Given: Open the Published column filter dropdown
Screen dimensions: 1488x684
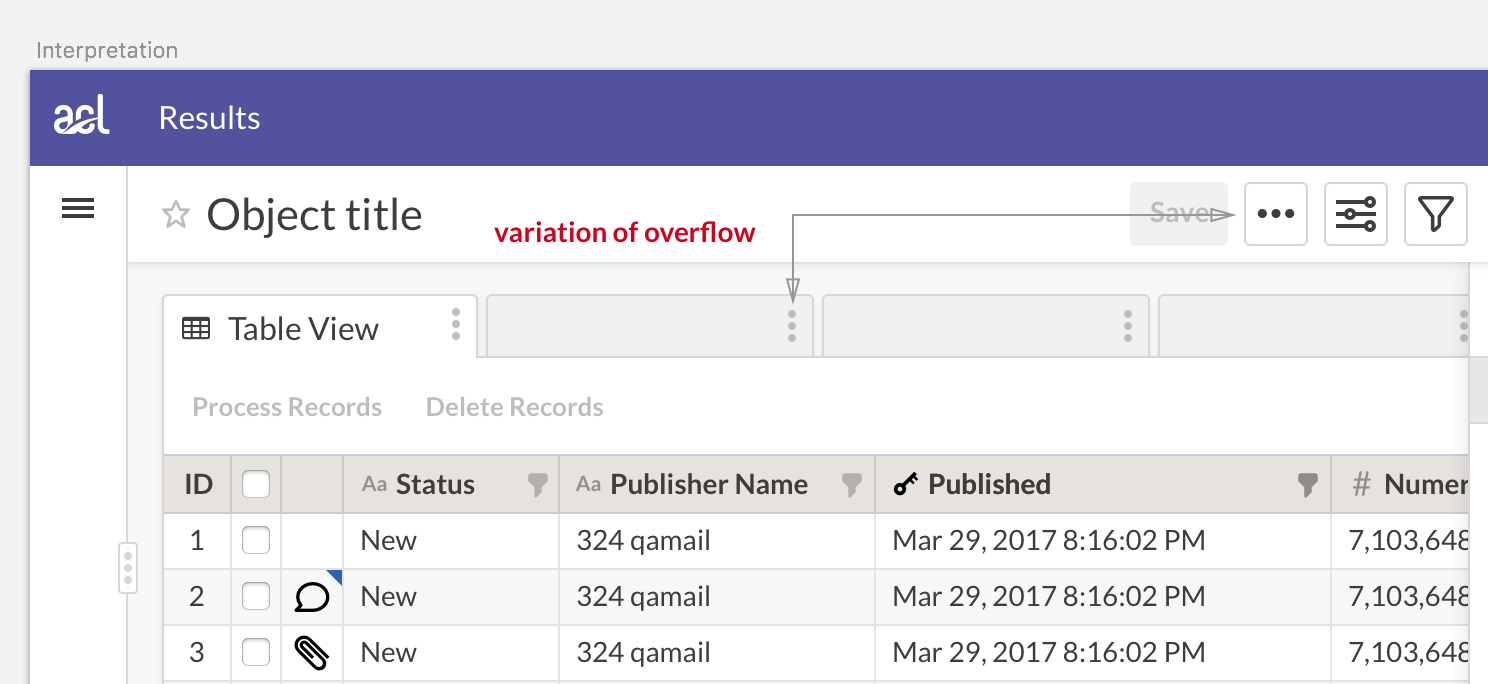Looking at the screenshot, I should pyautogui.click(x=1307, y=486).
